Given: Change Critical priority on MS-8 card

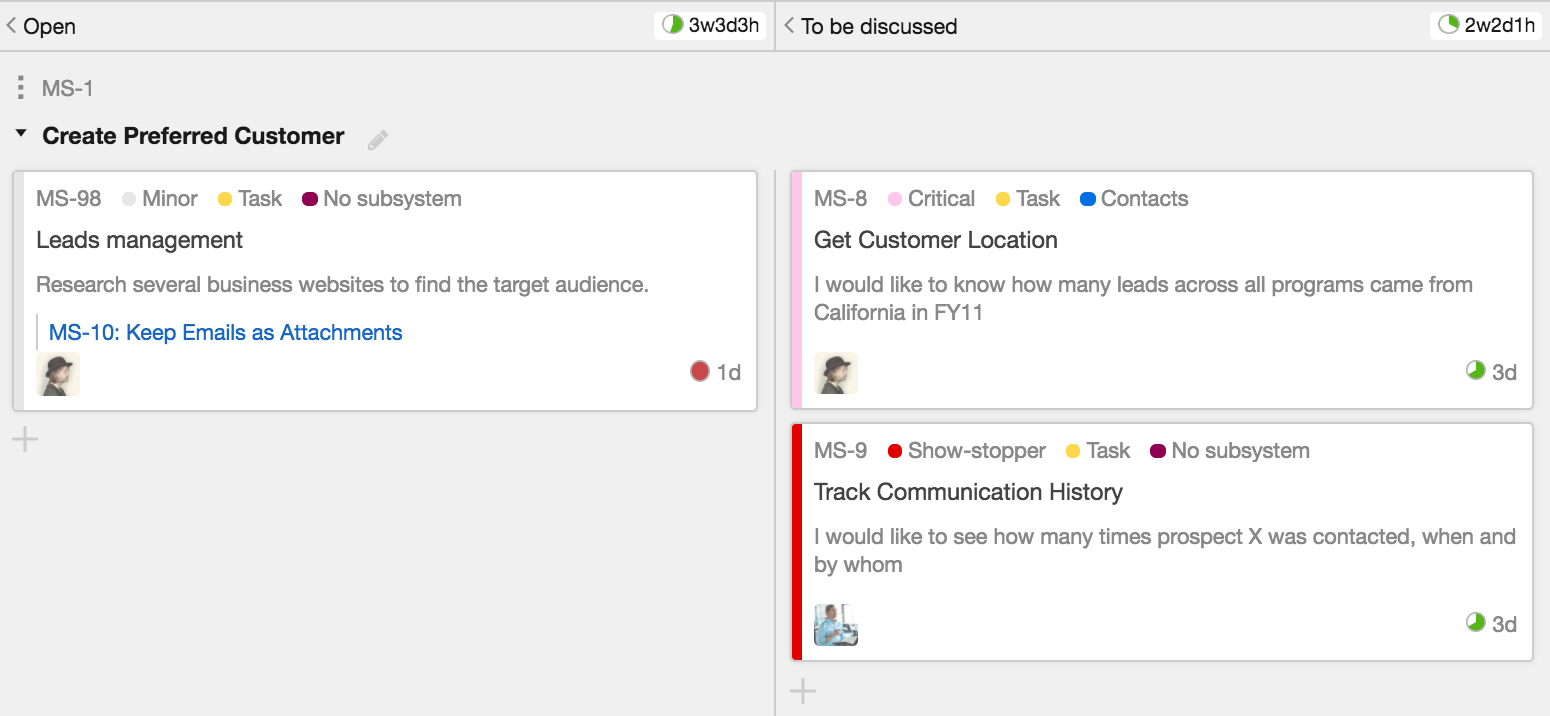Looking at the screenshot, I should click(931, 198).
